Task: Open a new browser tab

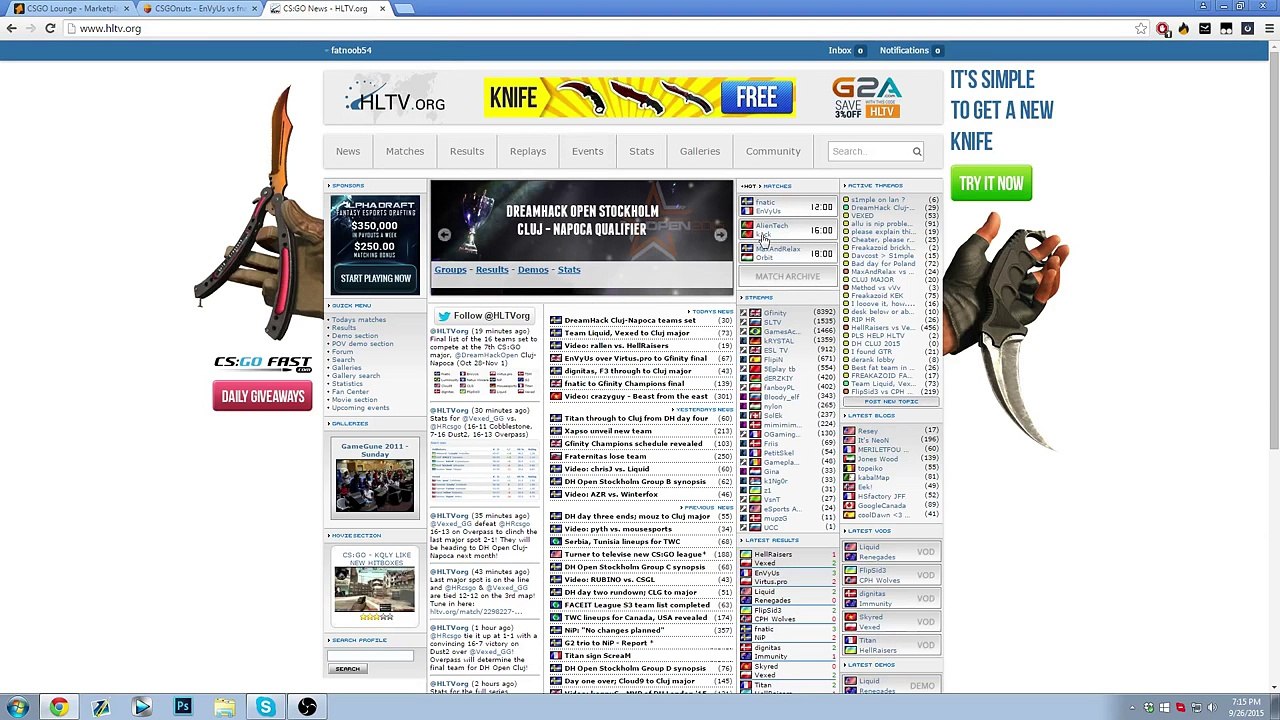Action: click(404, 8)
